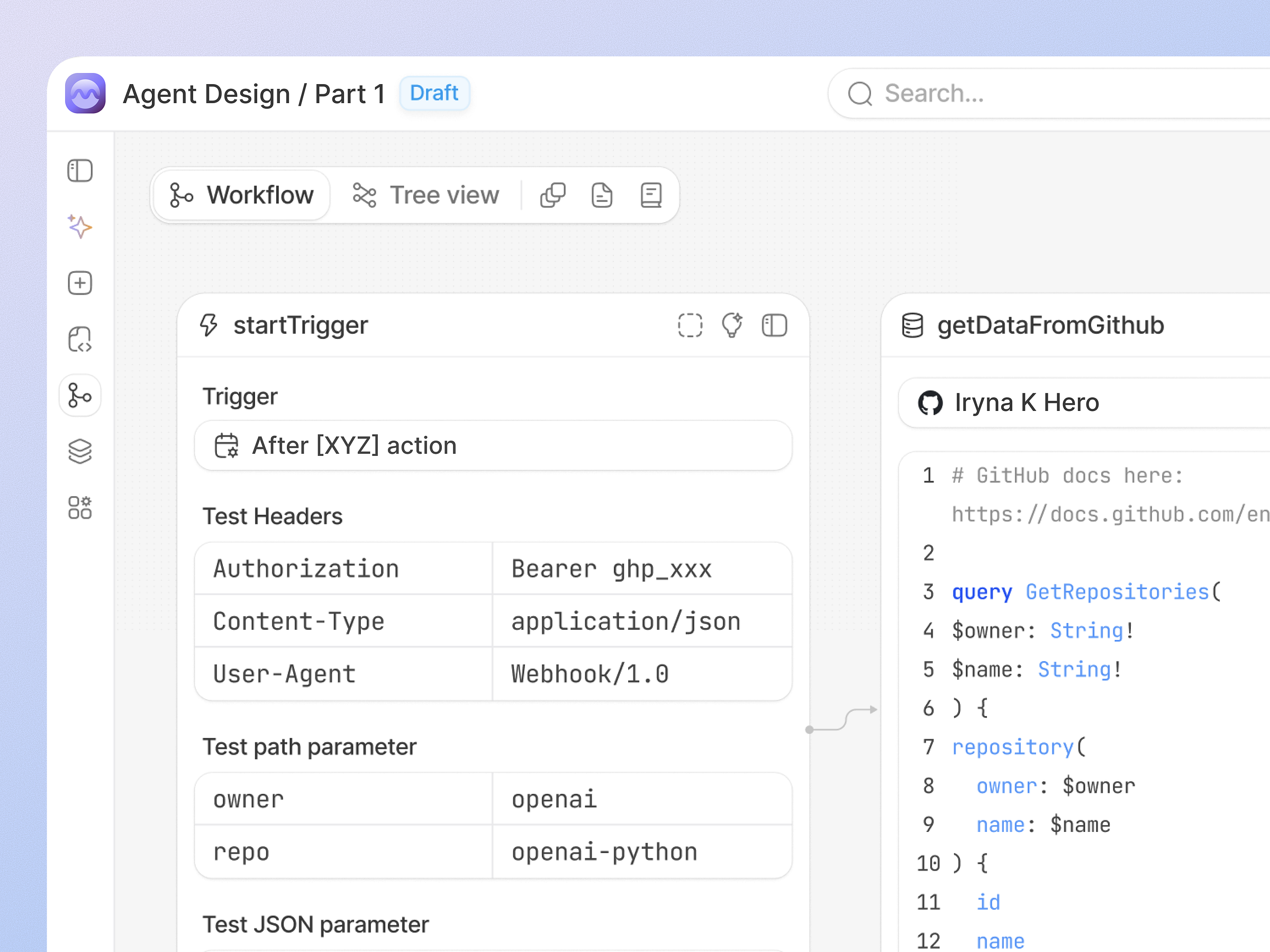The height and width of the screenshot is (952, 1270).
Task: Switch to the Workflow tab
Action: pos(241,195)
